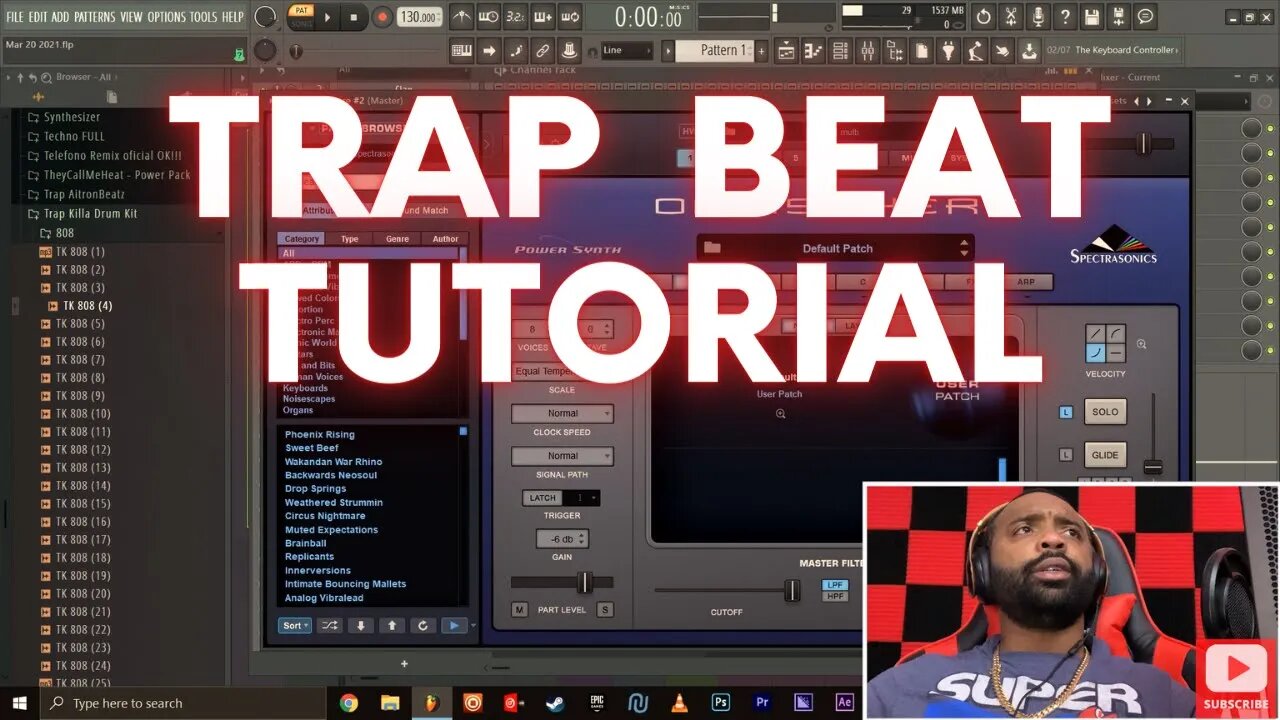Add a new pattern with plus button

pyautogui.click(x=761, y=50)
